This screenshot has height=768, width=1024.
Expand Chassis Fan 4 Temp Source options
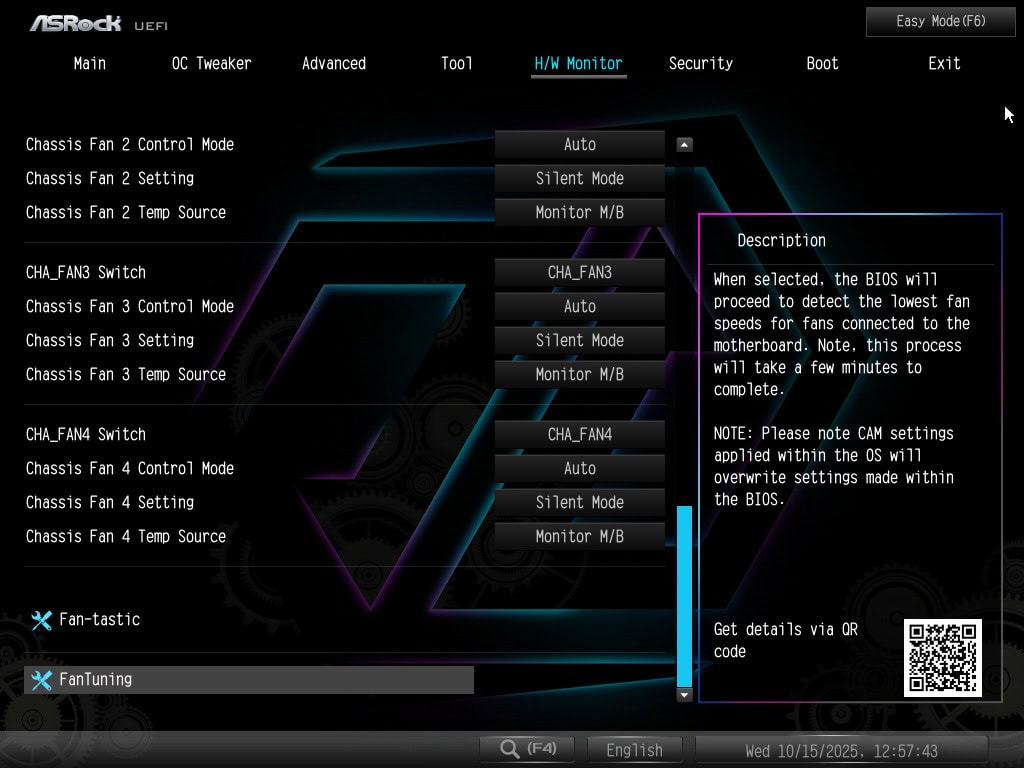[579, 537]
